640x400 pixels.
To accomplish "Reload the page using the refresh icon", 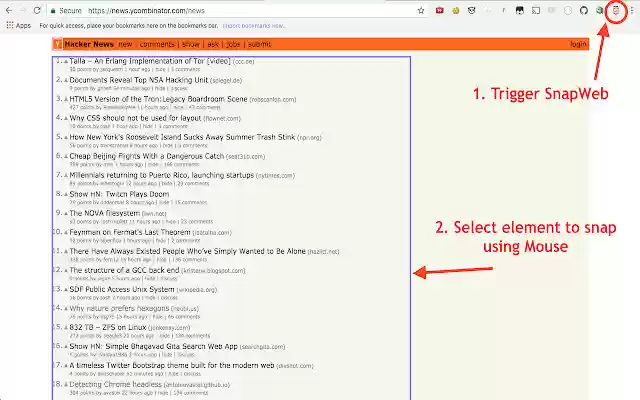I will pyautogui.click(x=37, y=11).
